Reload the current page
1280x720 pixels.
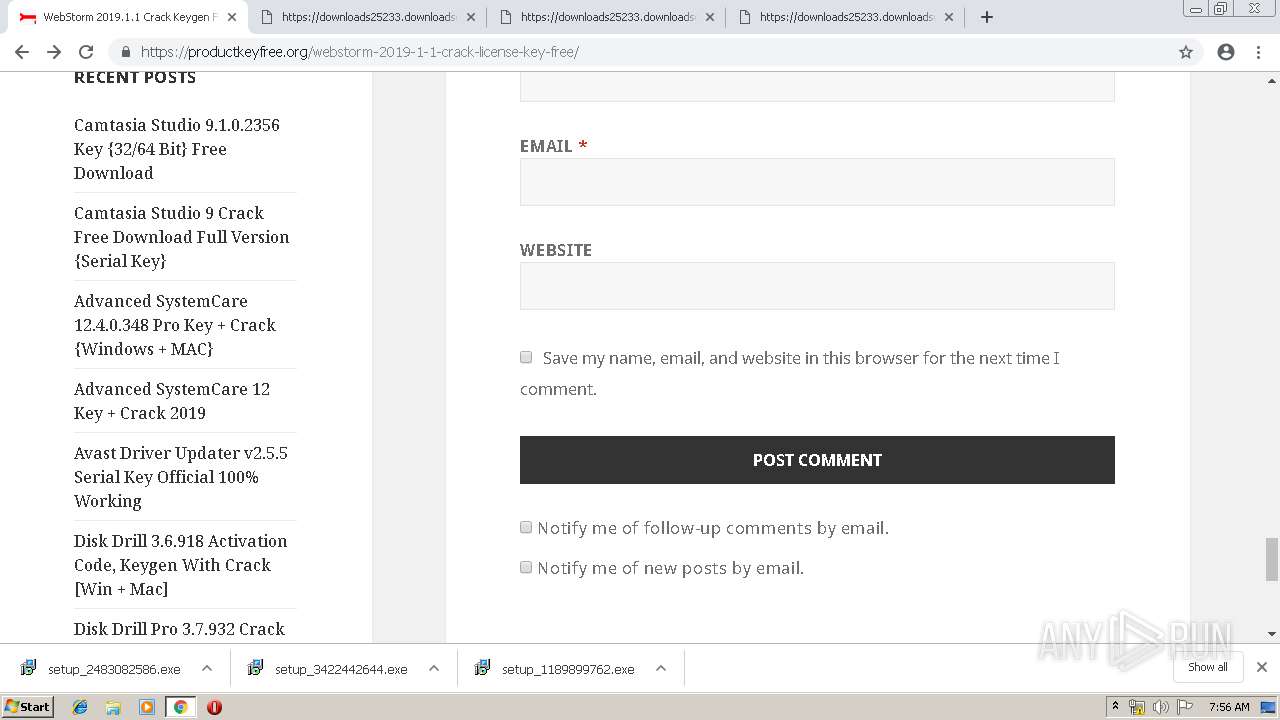[x=86, y=52]
